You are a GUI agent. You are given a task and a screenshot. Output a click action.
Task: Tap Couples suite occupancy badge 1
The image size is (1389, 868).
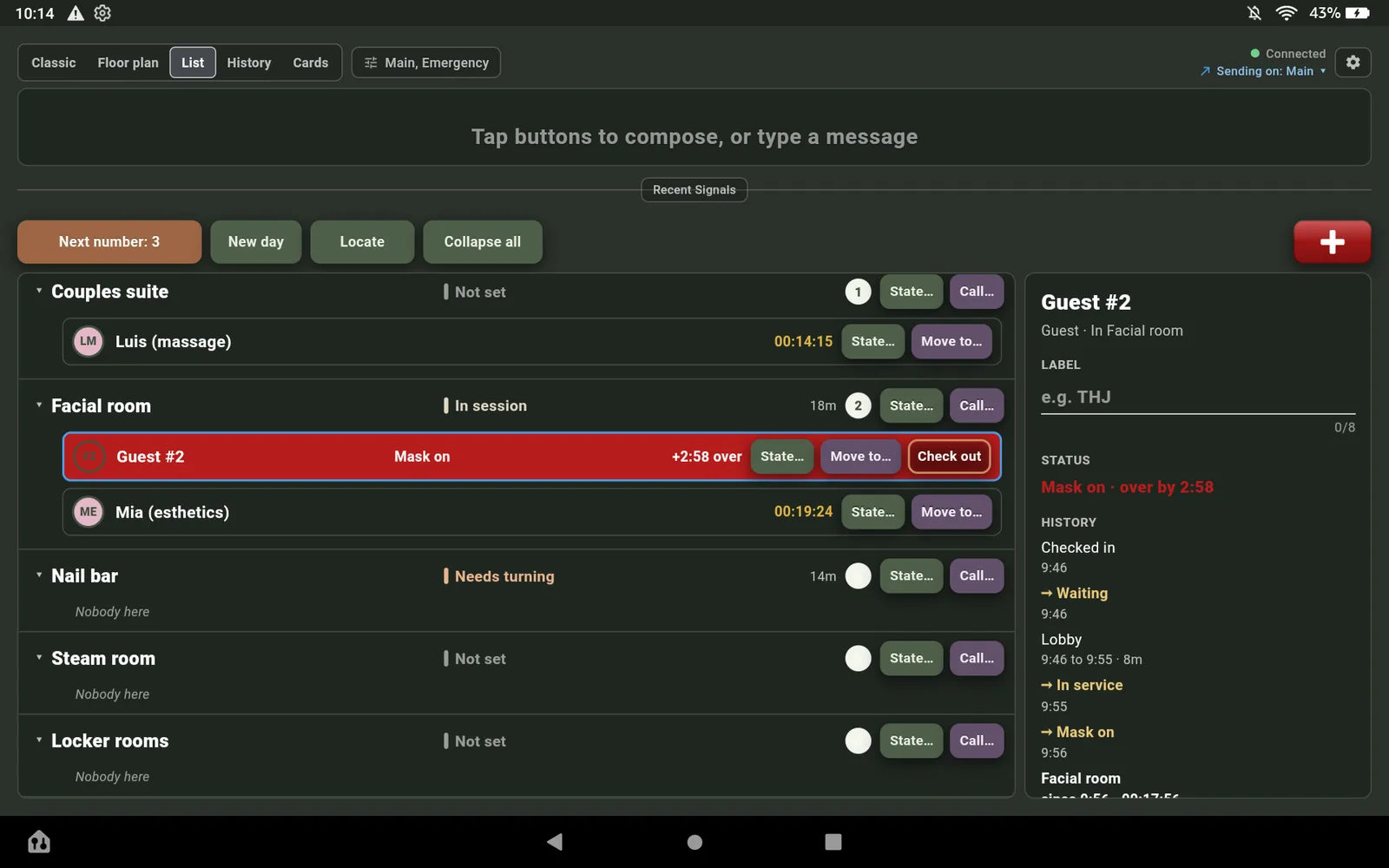pos(858,292)
